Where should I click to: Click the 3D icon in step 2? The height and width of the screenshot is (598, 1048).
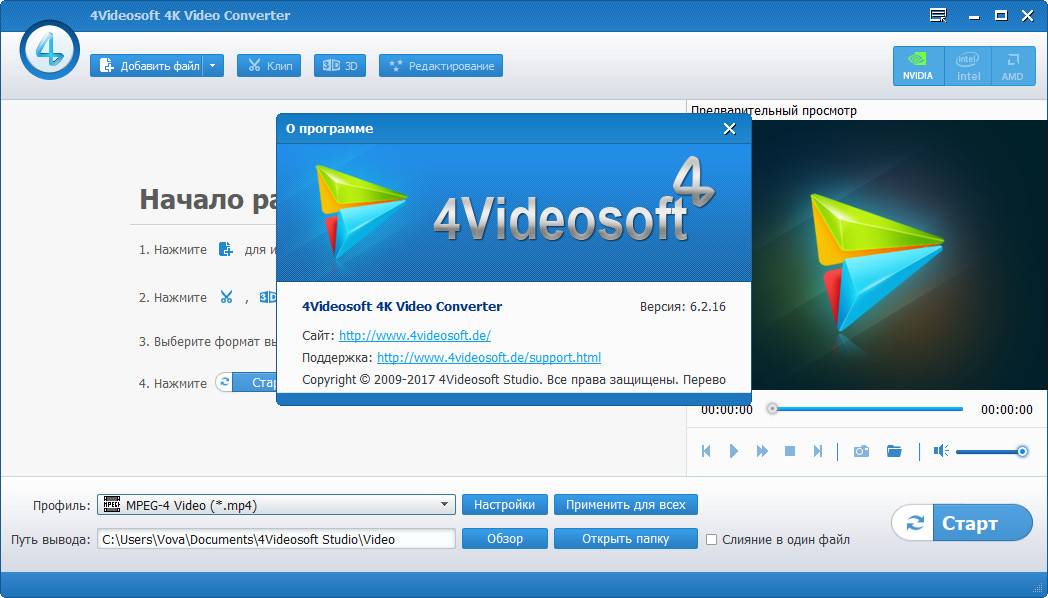267,297
